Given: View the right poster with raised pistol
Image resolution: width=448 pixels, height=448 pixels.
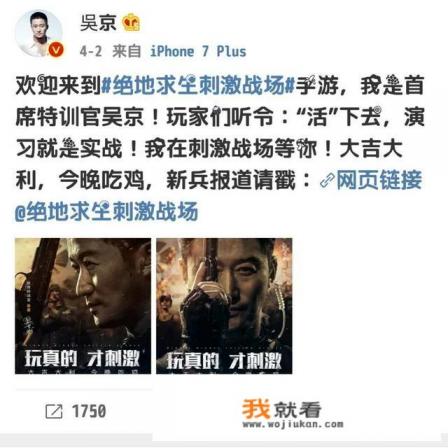Looking at the screenshot, I should [x=224, y=306].
